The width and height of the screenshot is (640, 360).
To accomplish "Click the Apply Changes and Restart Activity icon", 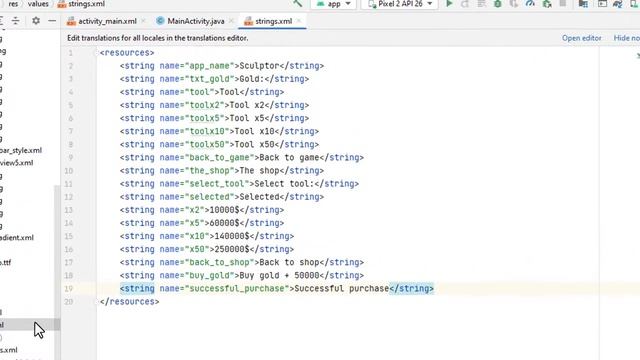I will click(x=465, y=4).
